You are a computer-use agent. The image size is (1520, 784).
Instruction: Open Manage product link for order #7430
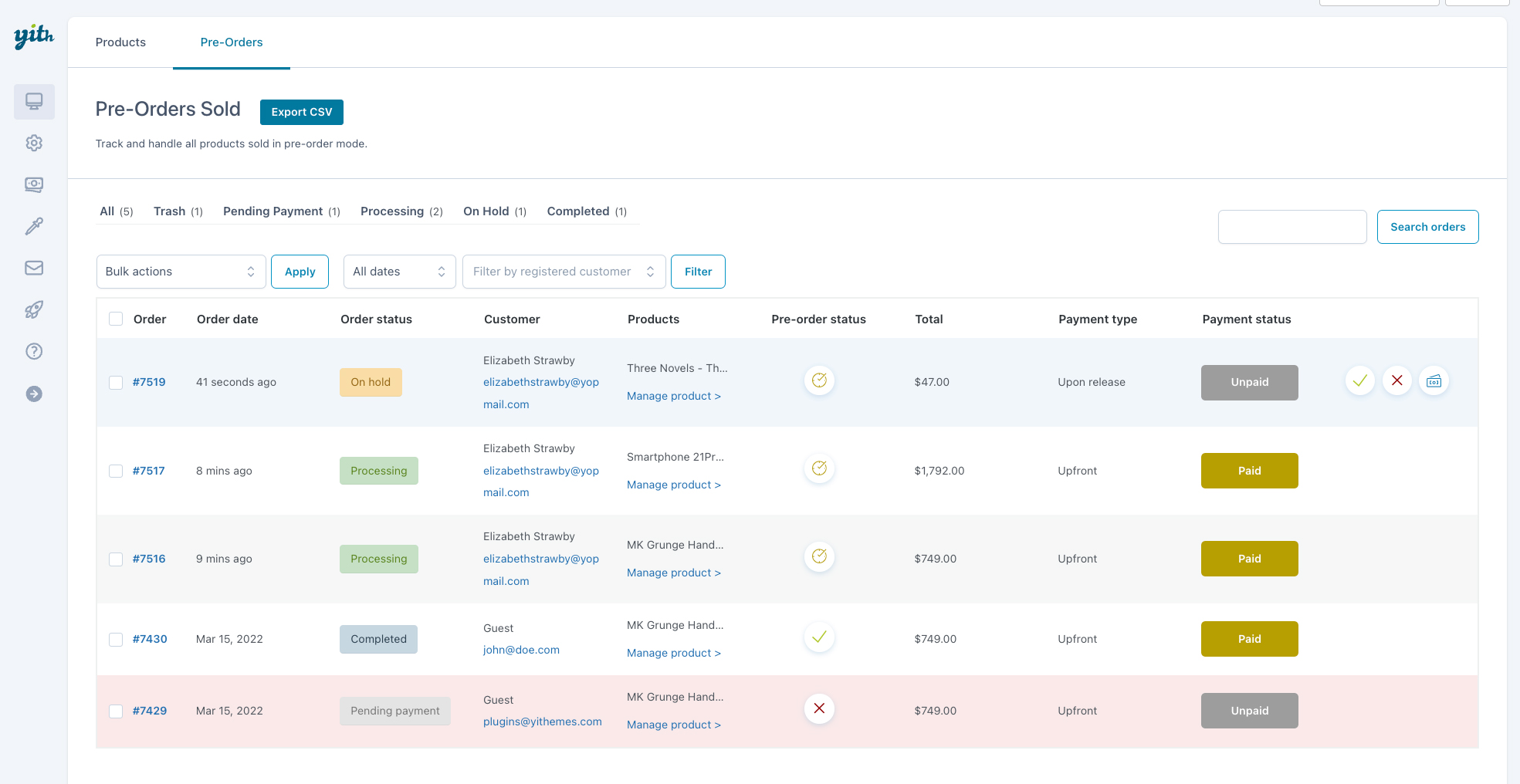673,653
